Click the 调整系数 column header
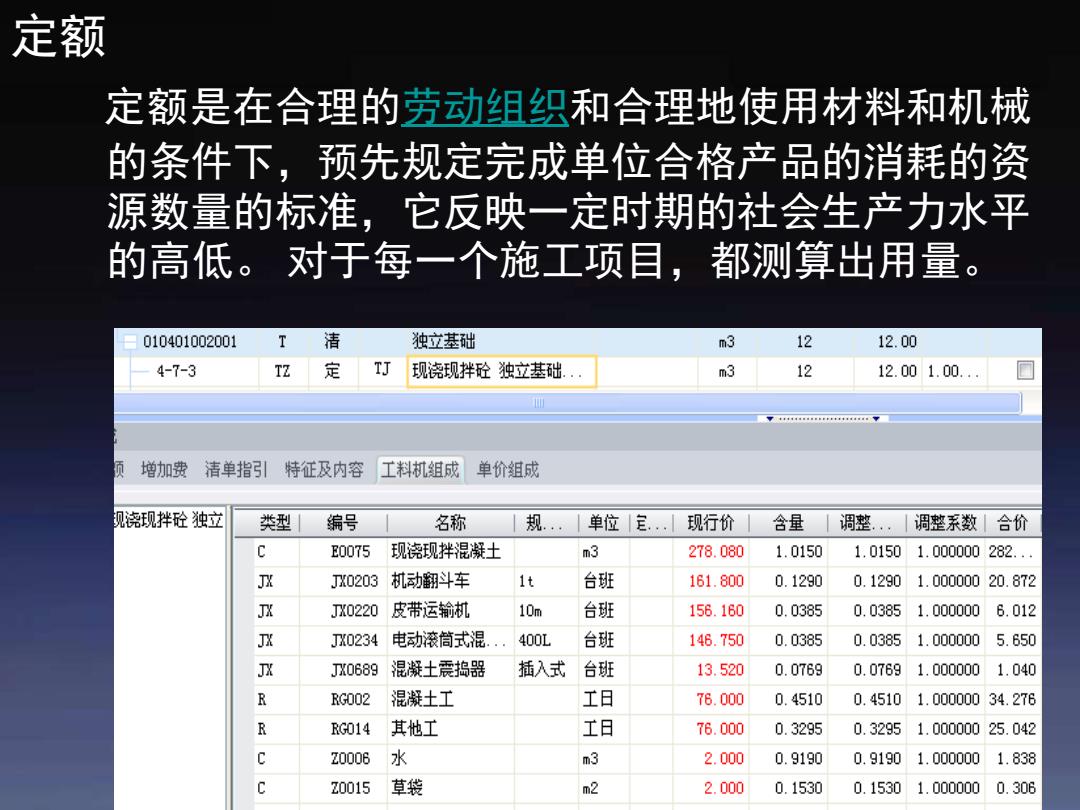The image size is (1080, 810). coord(946,523)
